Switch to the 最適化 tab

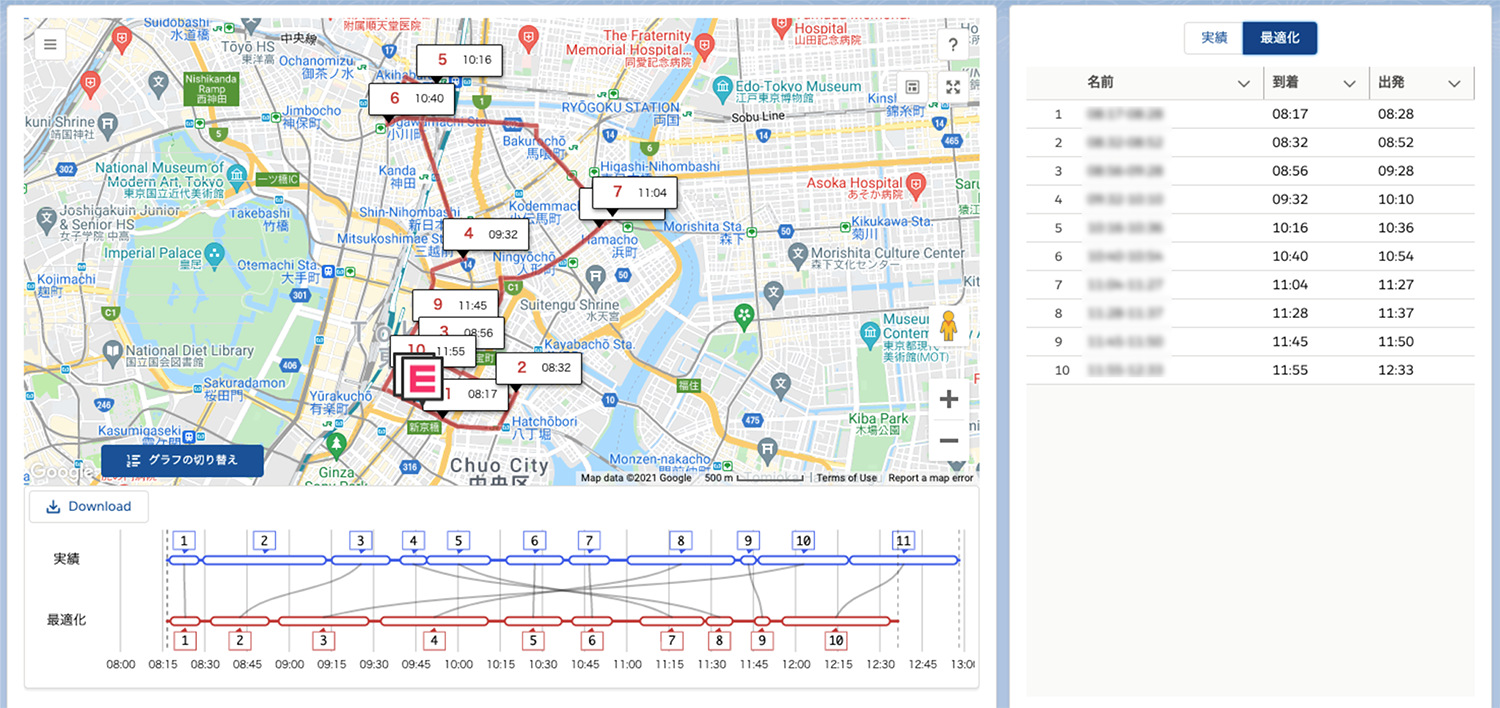(1280, 38)
